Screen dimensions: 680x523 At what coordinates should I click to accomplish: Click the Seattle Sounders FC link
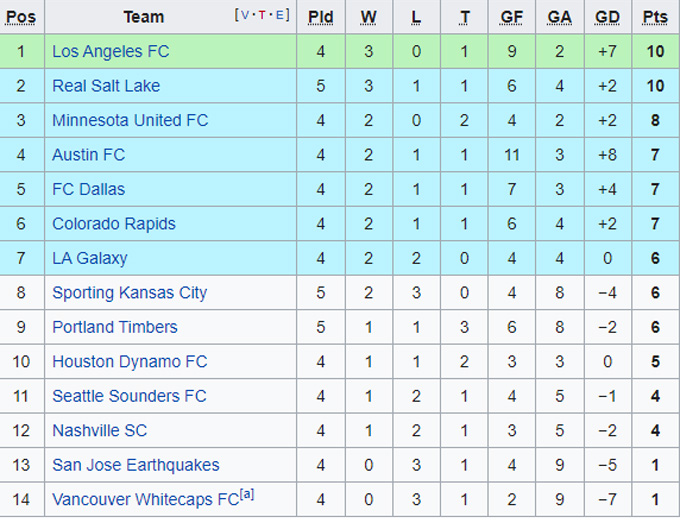[x=129, y=396]
